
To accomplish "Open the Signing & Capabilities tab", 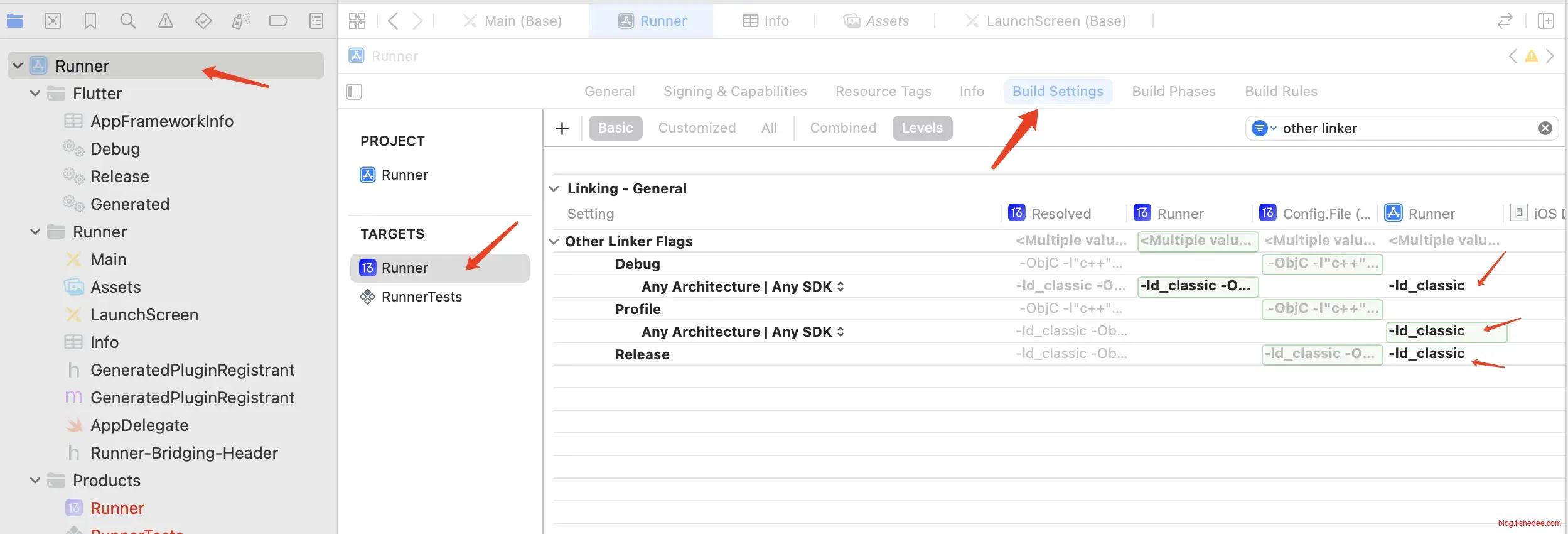I will click(x=734, y=92).
